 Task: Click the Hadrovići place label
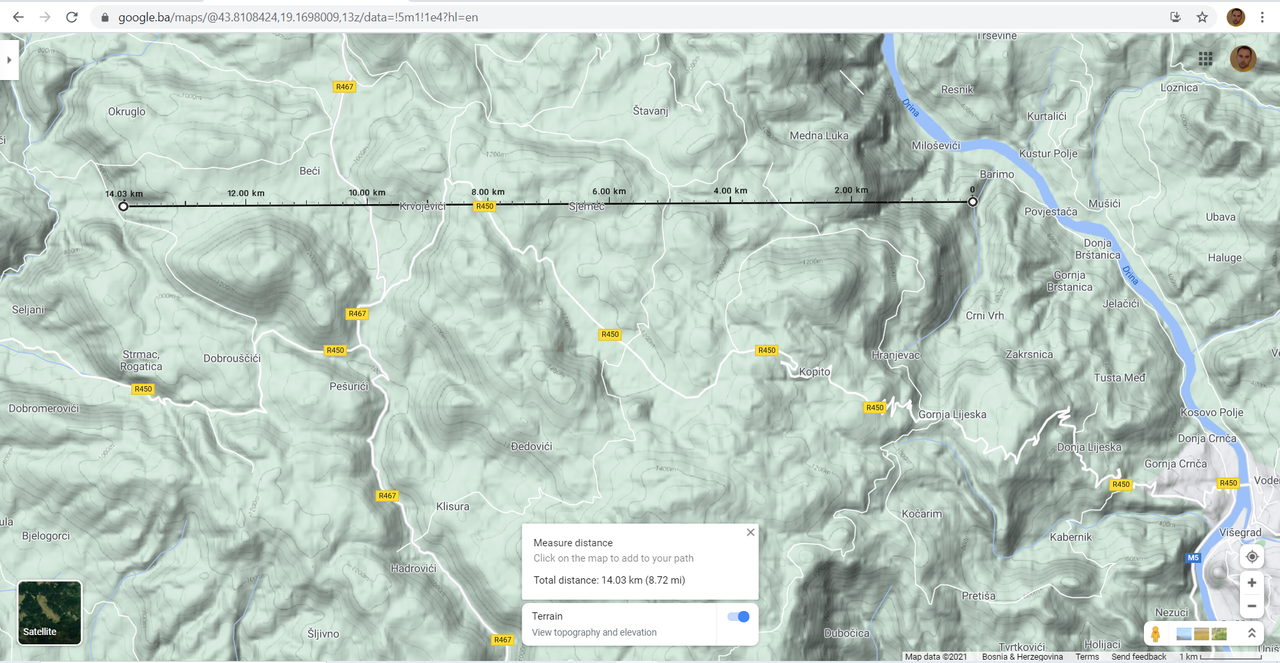tap(413, 569)
